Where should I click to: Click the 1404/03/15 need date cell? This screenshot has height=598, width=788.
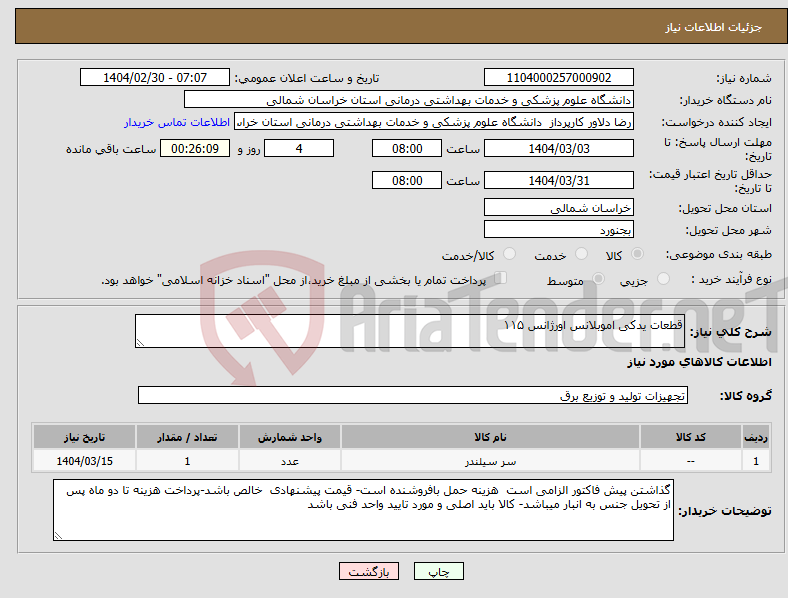click(x=84, y=461)
